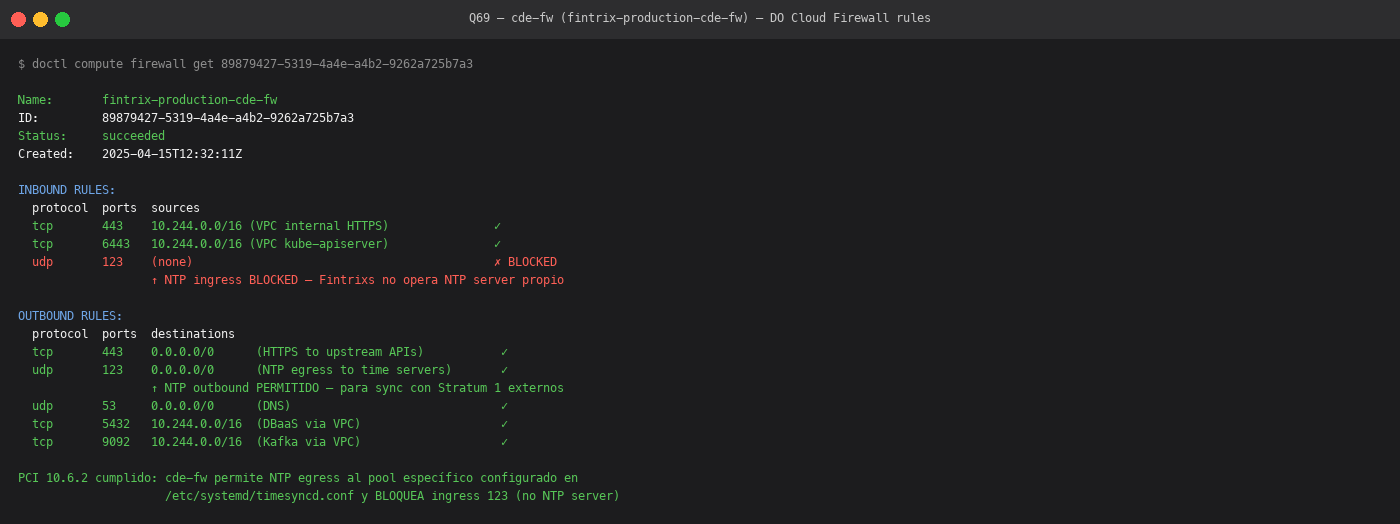The image size is (1400, 524).
Task: Click outbound port 5432 value
Action: 116,424
